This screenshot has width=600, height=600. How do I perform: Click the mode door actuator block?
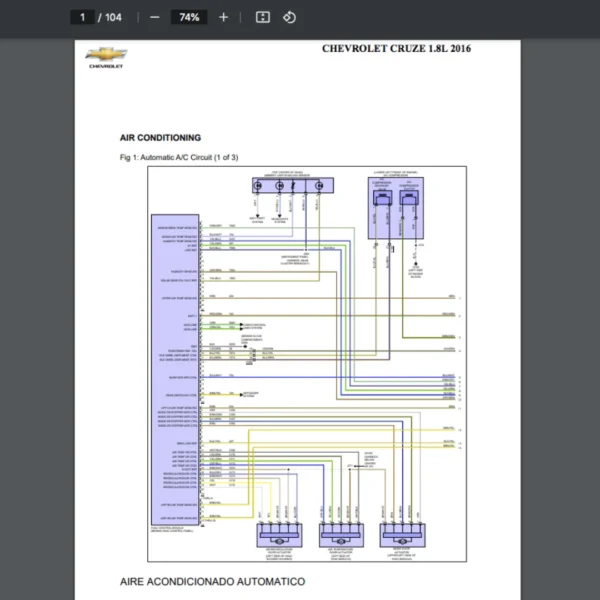[x=404, y=538]
